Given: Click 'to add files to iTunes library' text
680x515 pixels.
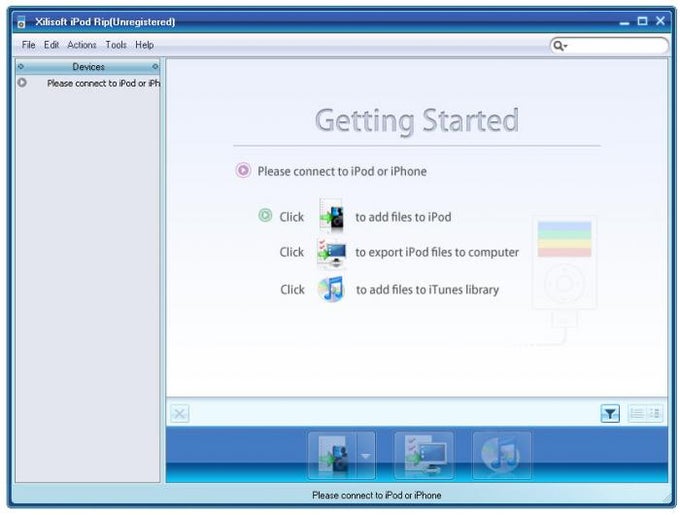Looking at the screenshot, I should pos(427,290).
